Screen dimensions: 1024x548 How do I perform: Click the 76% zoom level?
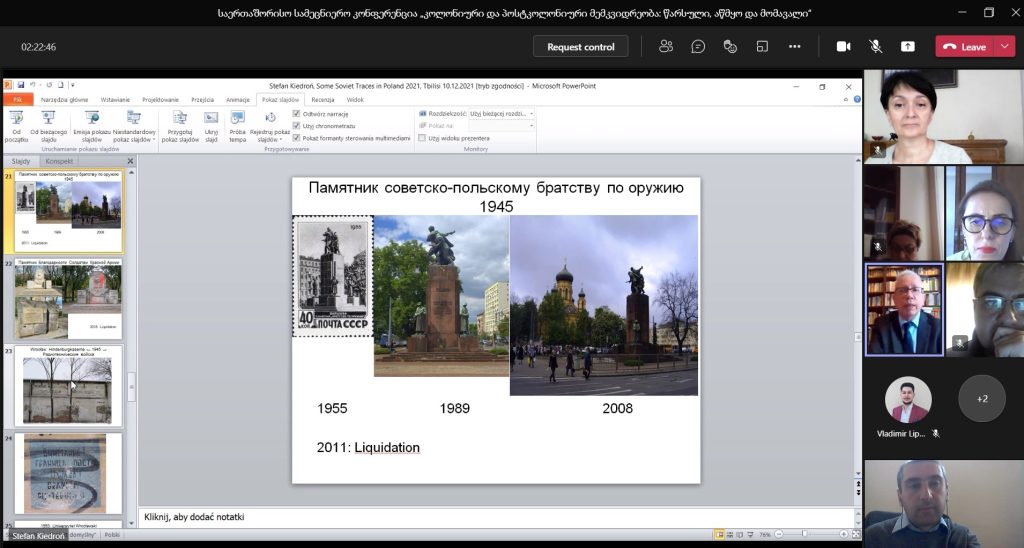(x=765, y=534)
